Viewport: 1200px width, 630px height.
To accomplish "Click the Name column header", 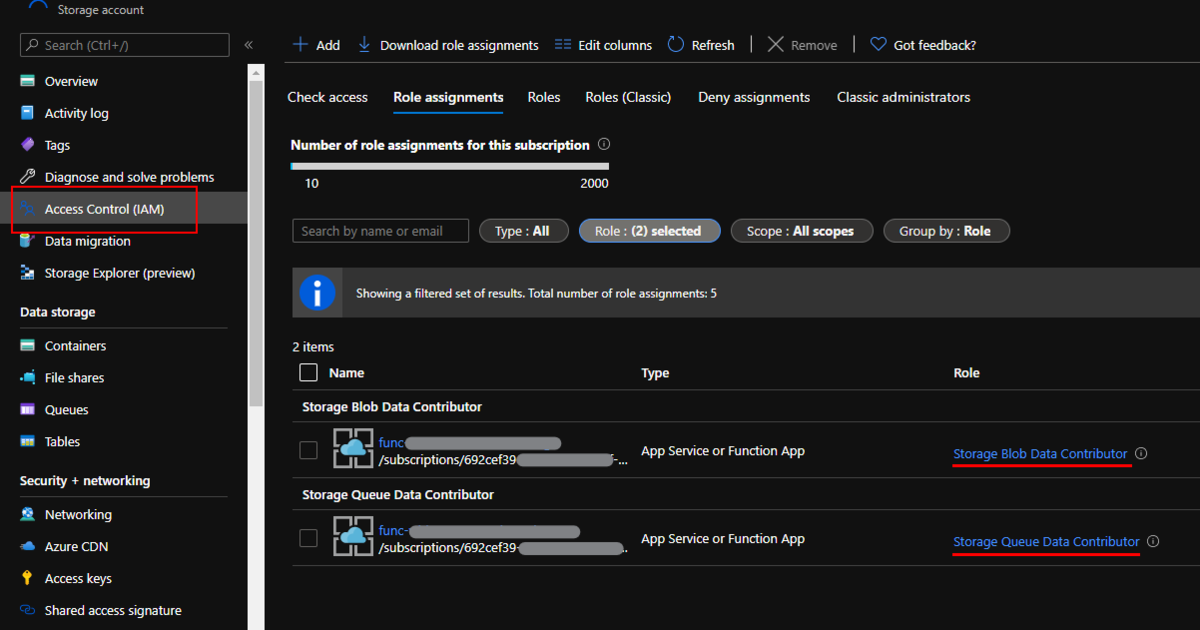I will click(346, 373).
